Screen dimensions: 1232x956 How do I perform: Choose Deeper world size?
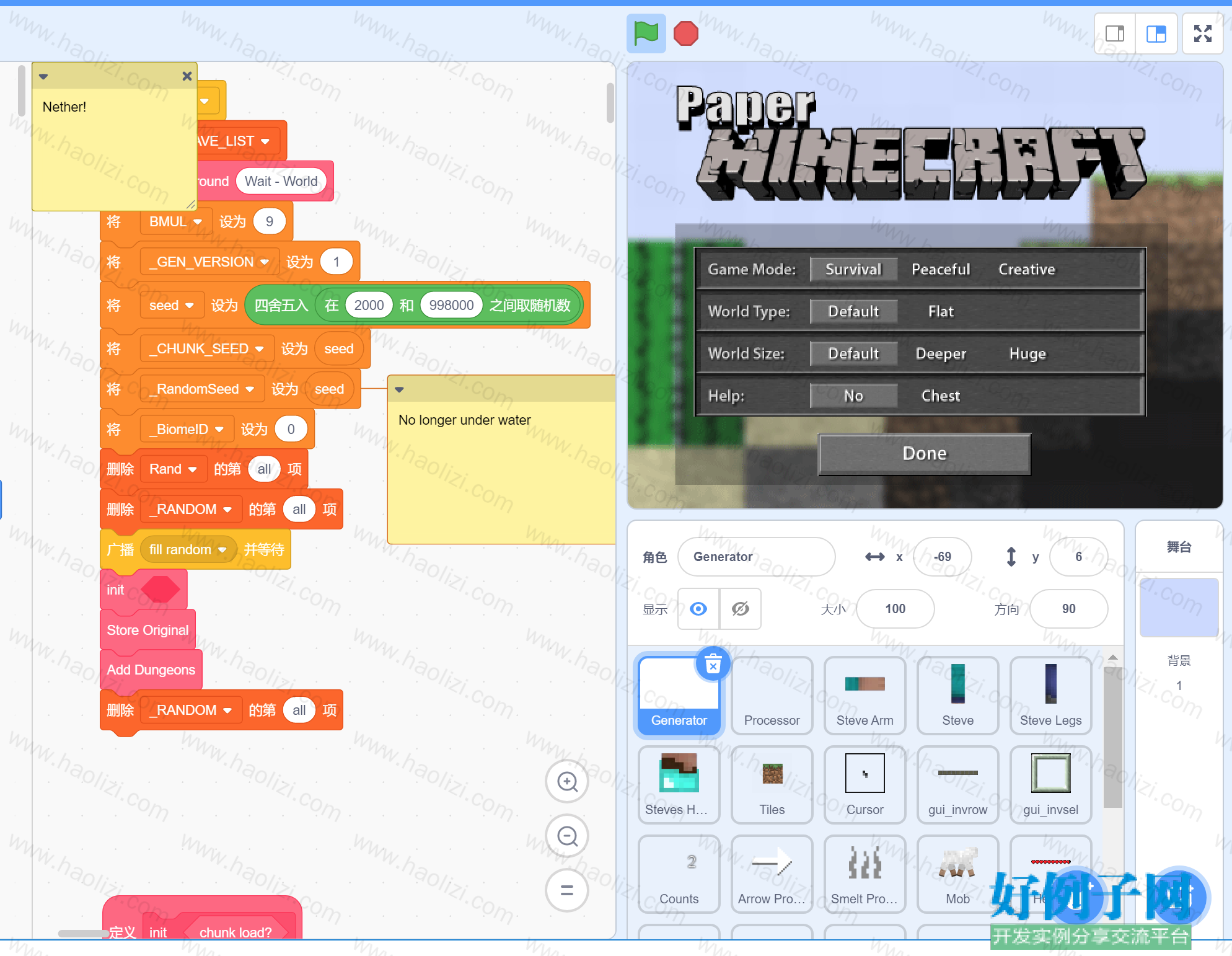(940, 353)
